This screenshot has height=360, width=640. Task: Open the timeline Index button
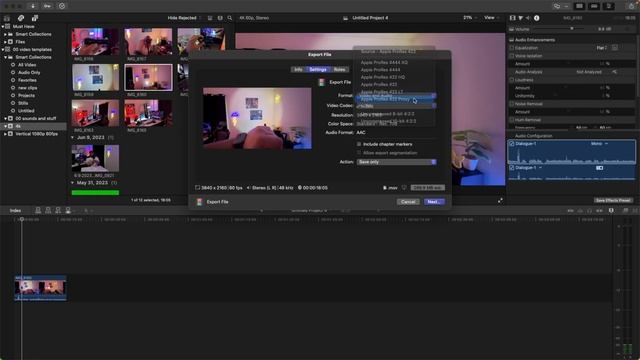coord(16,211)
